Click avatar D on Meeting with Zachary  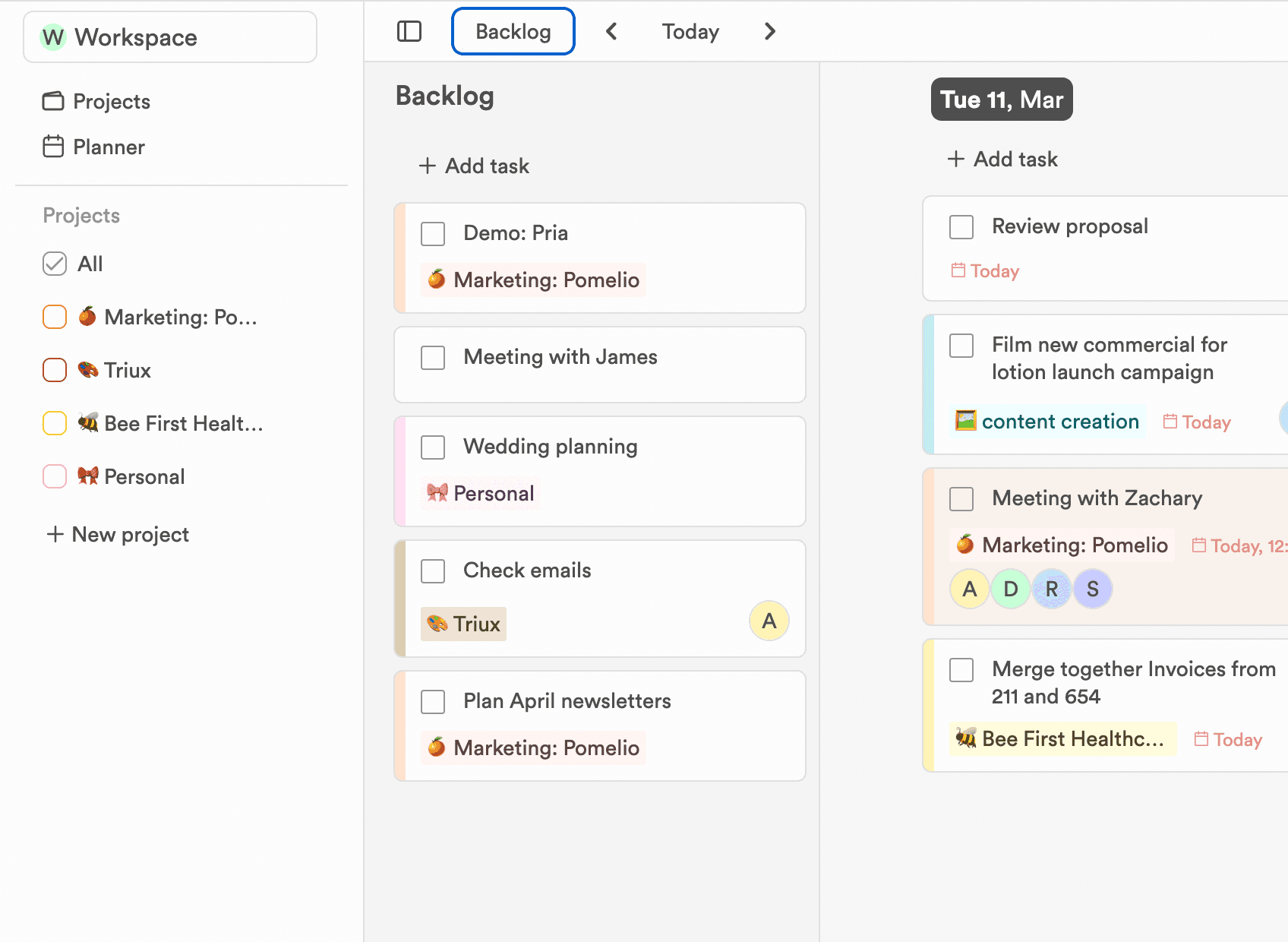pos(1011,589)
